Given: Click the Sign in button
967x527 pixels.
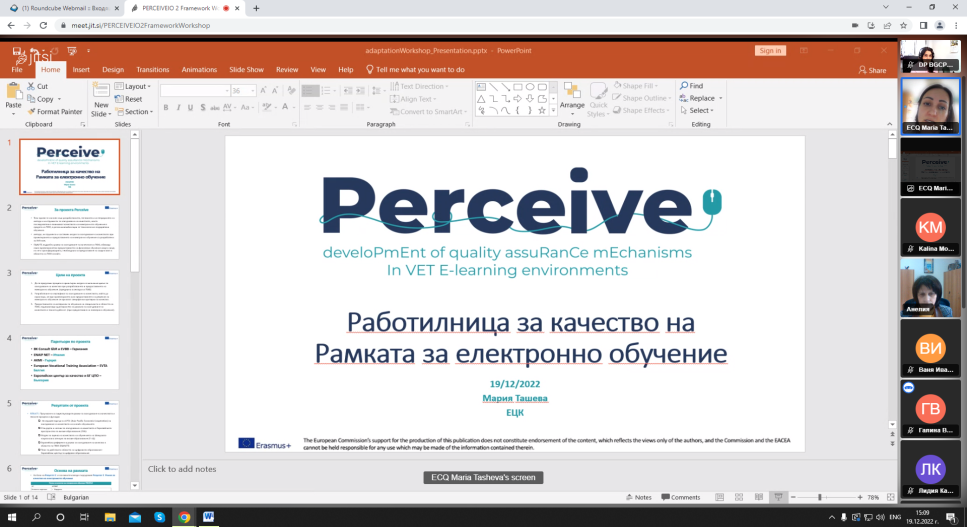Looking at the screenshot, I should [770, 51].
